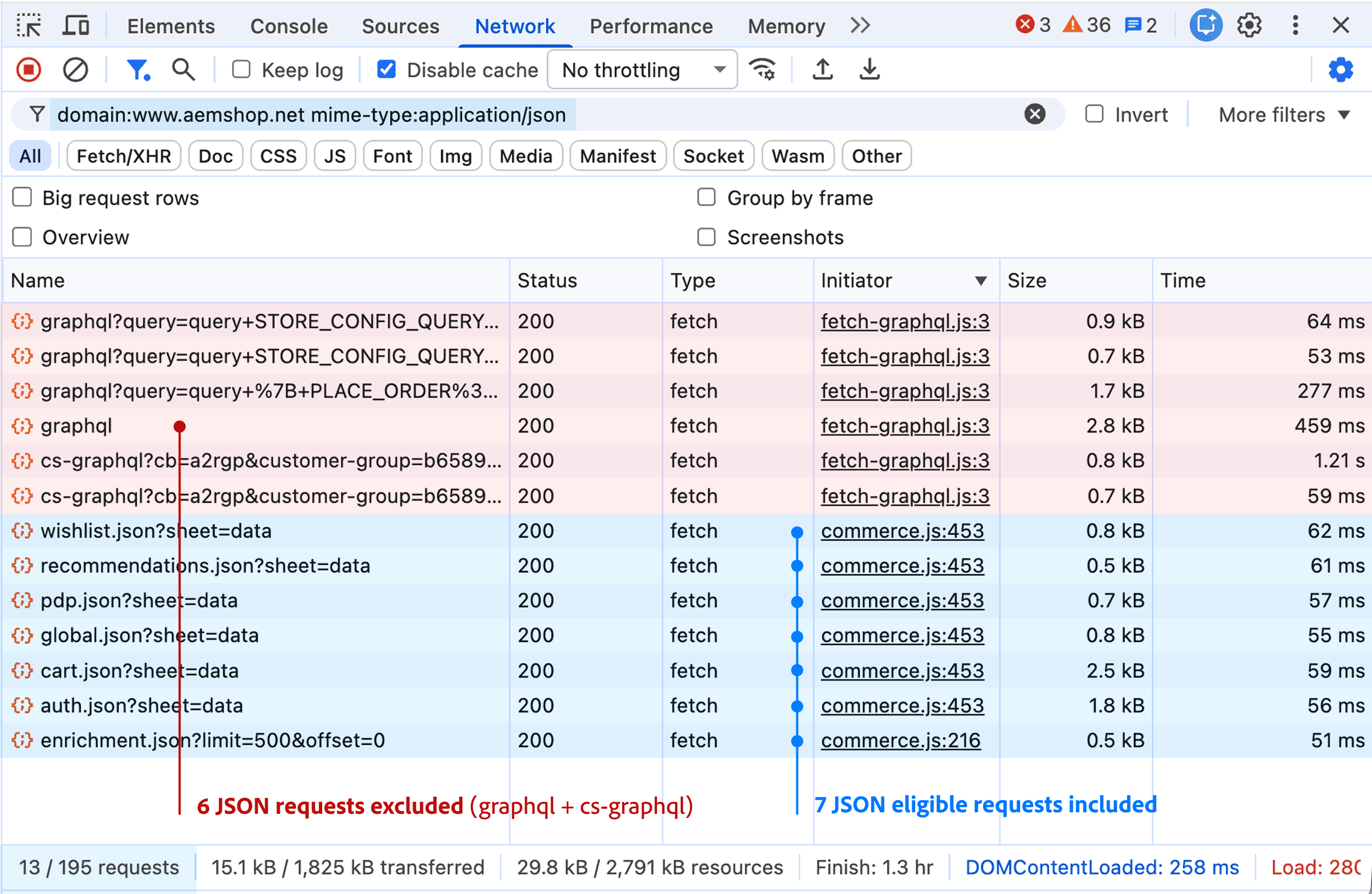Select the cart.json?sheet=data request row
Viewport: 1372px width, 894px height.
point(686,671)
